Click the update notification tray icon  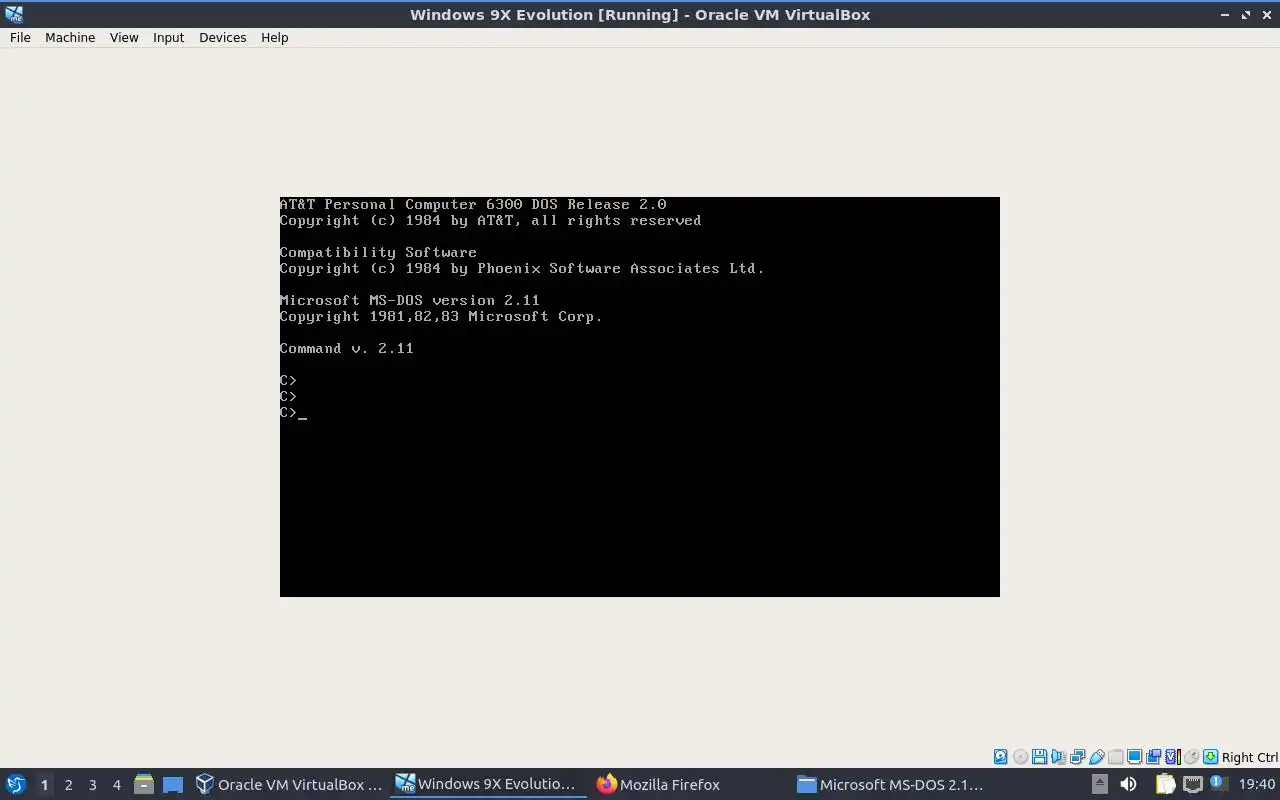click(1218, 782)
